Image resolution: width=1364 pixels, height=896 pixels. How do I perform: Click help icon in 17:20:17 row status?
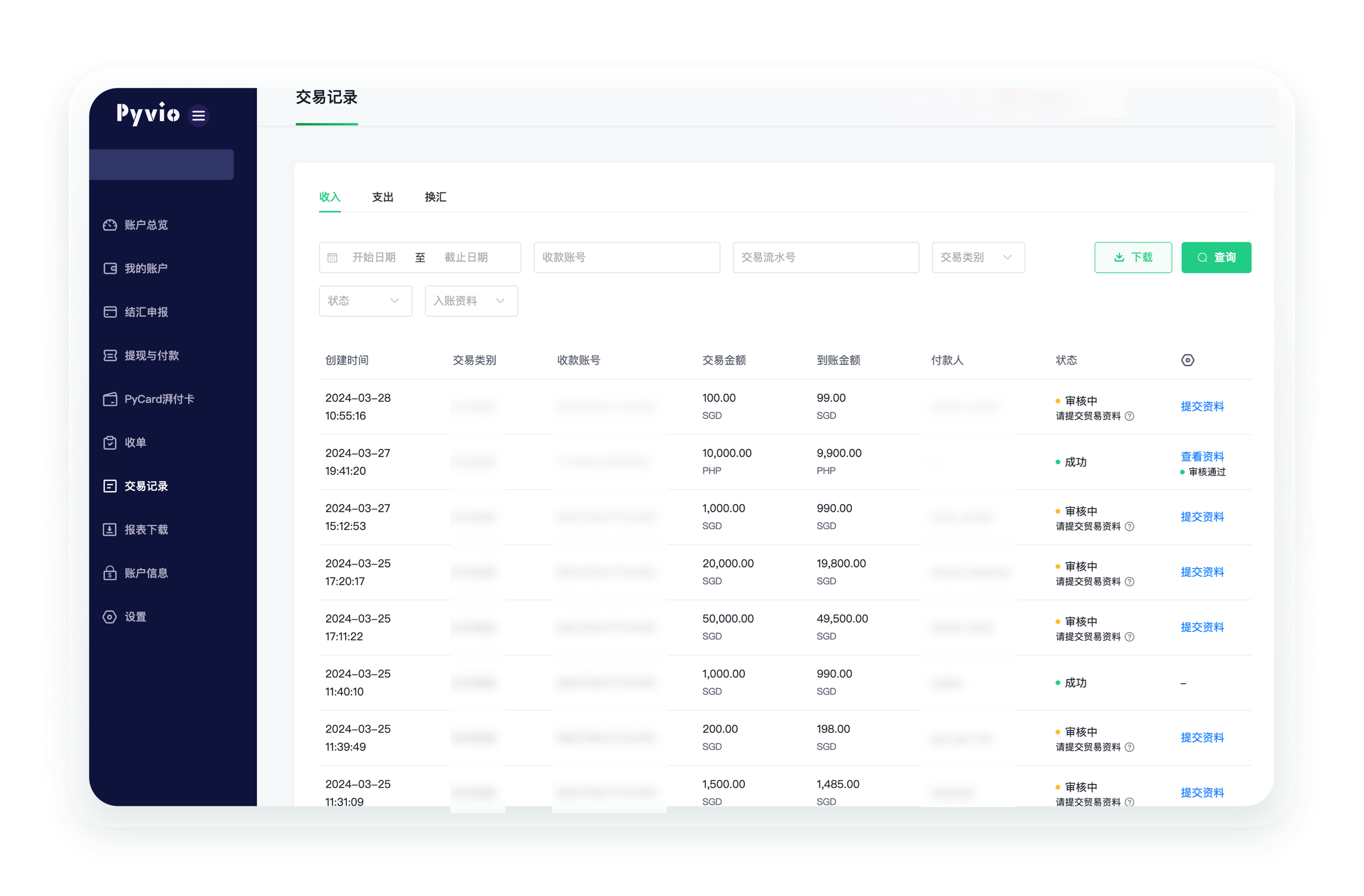click(1130, 582)
